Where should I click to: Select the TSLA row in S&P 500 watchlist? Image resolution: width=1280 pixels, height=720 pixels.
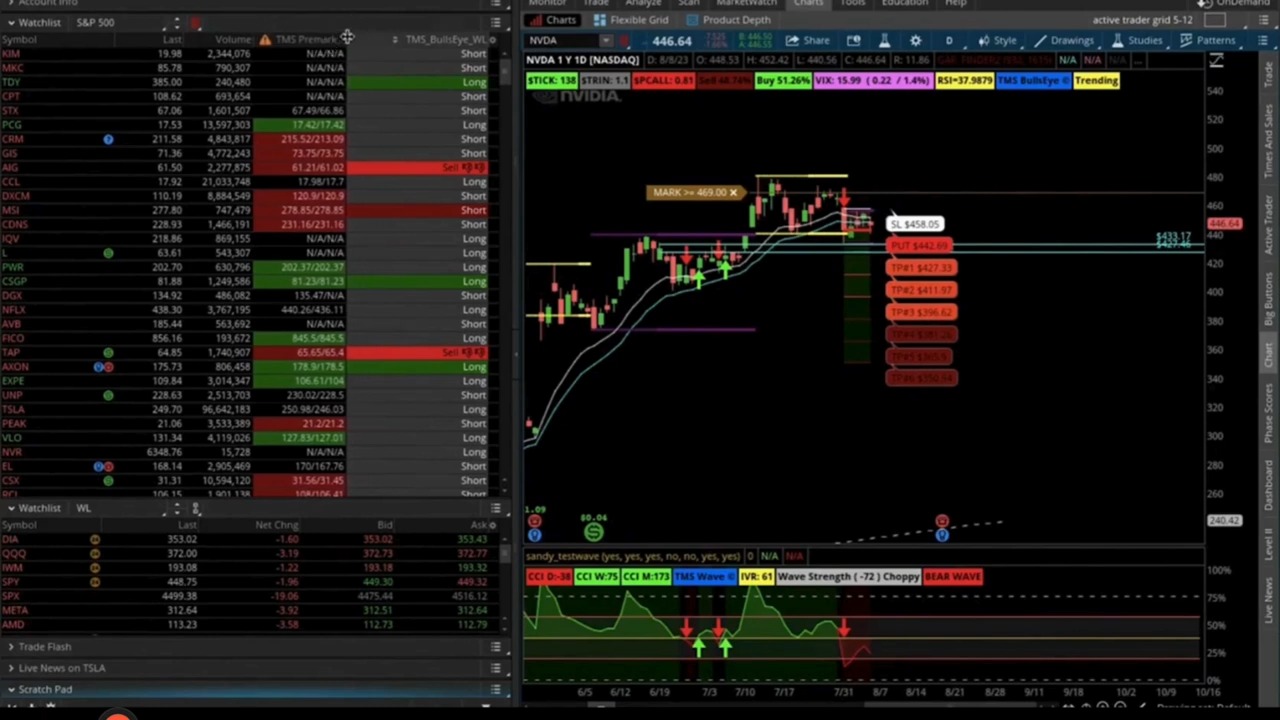coord(245,410)
